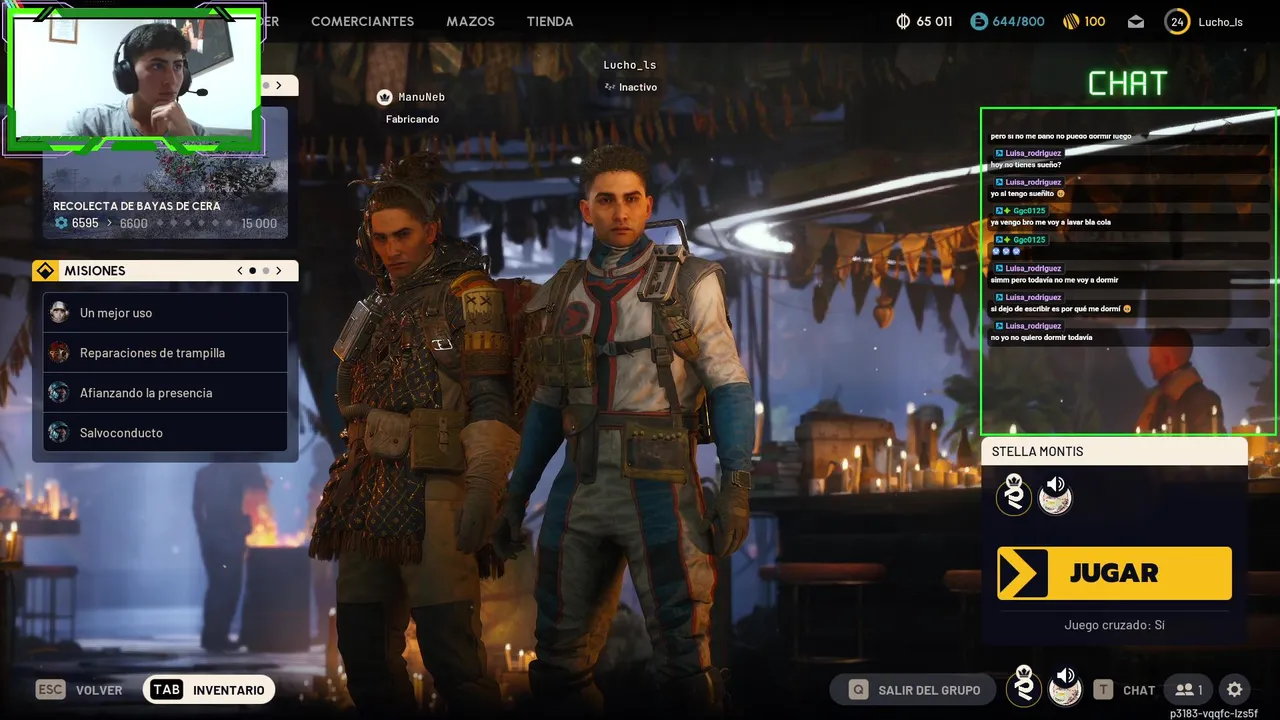Open the COMERCIANTES tab
The image size is (1280, 720).
tap(362, 21)
